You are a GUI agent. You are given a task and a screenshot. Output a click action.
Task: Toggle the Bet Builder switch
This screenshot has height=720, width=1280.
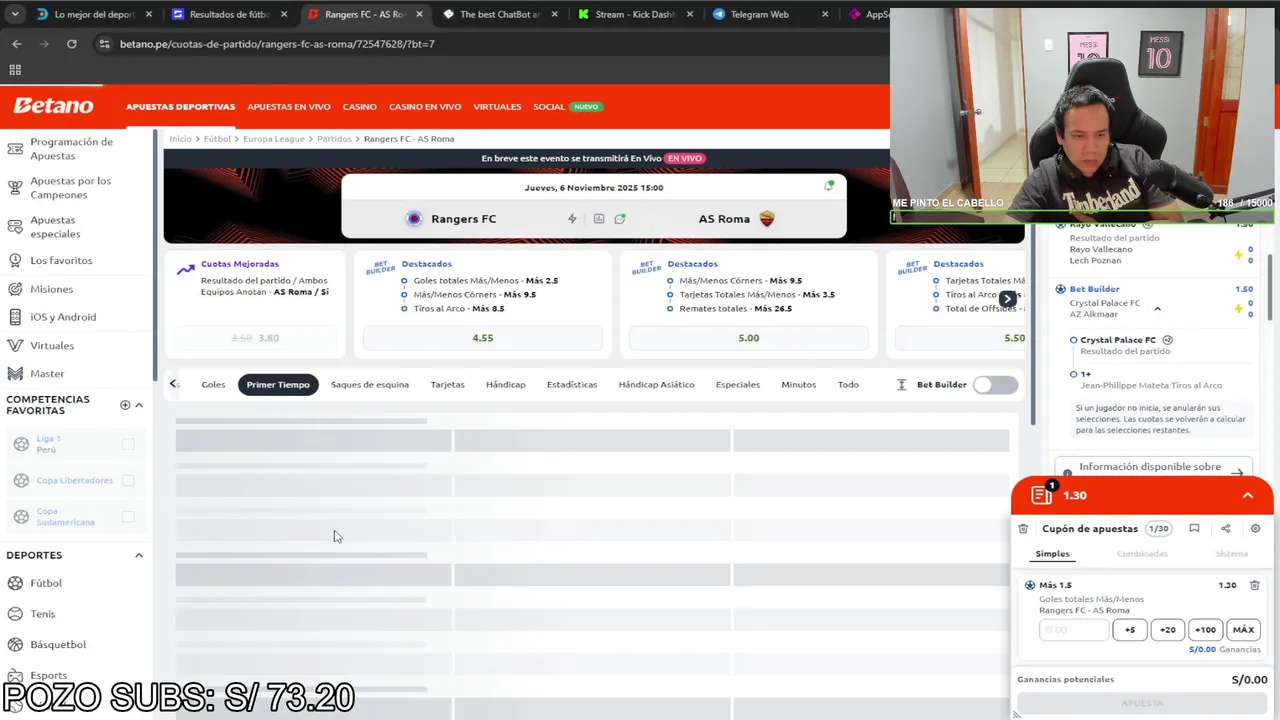click(995, 385)
